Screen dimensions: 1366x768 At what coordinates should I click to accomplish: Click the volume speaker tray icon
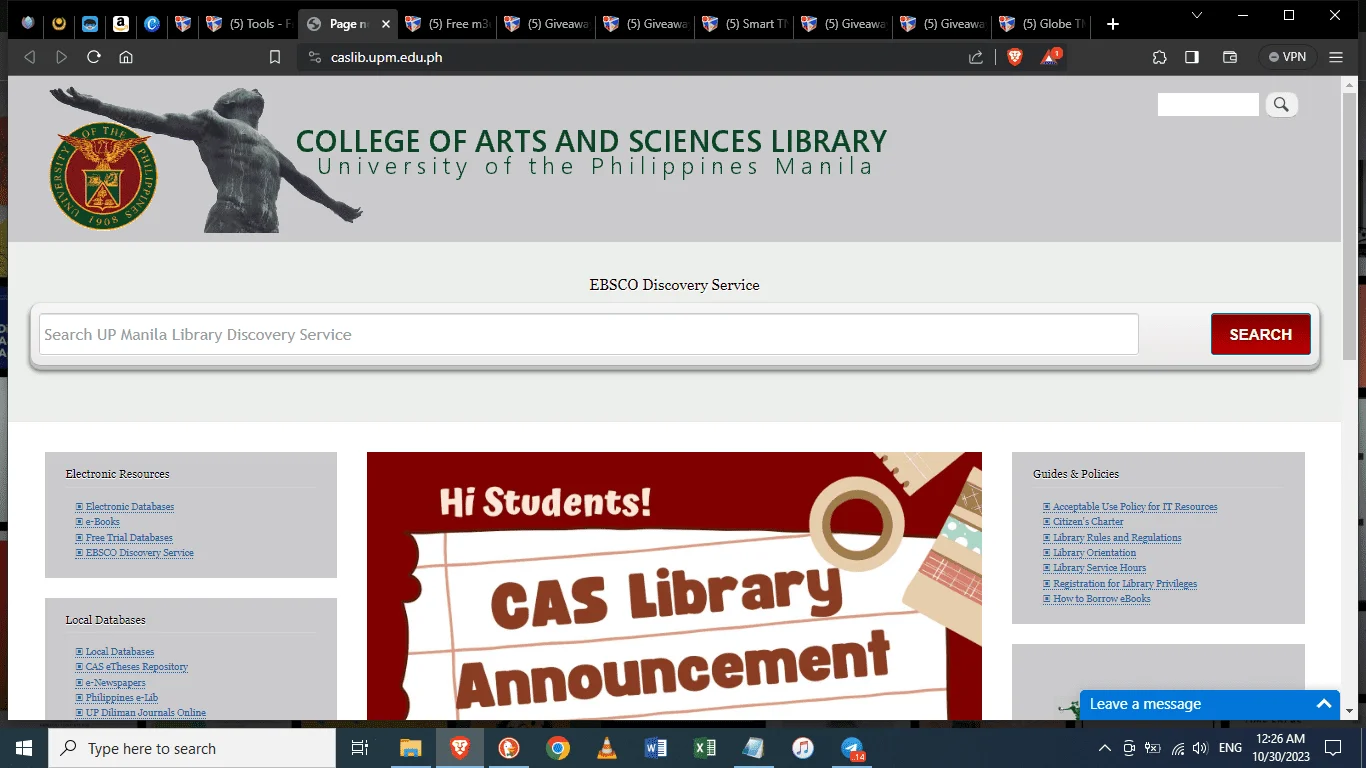tap(1201, 748)
